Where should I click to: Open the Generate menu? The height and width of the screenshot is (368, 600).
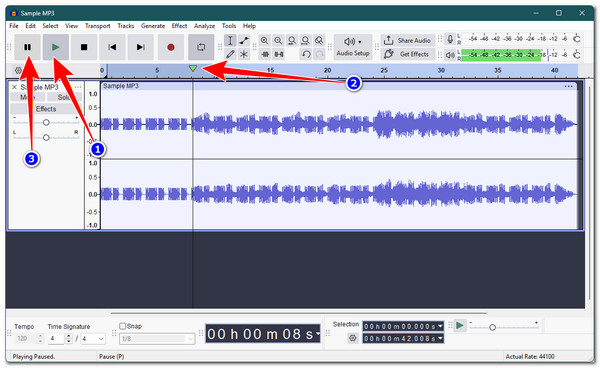coord(153,26)
